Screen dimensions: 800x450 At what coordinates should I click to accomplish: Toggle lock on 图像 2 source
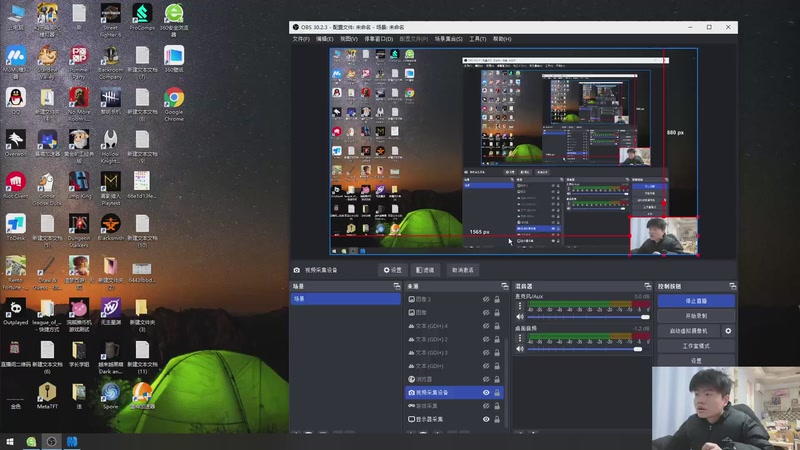497,299
